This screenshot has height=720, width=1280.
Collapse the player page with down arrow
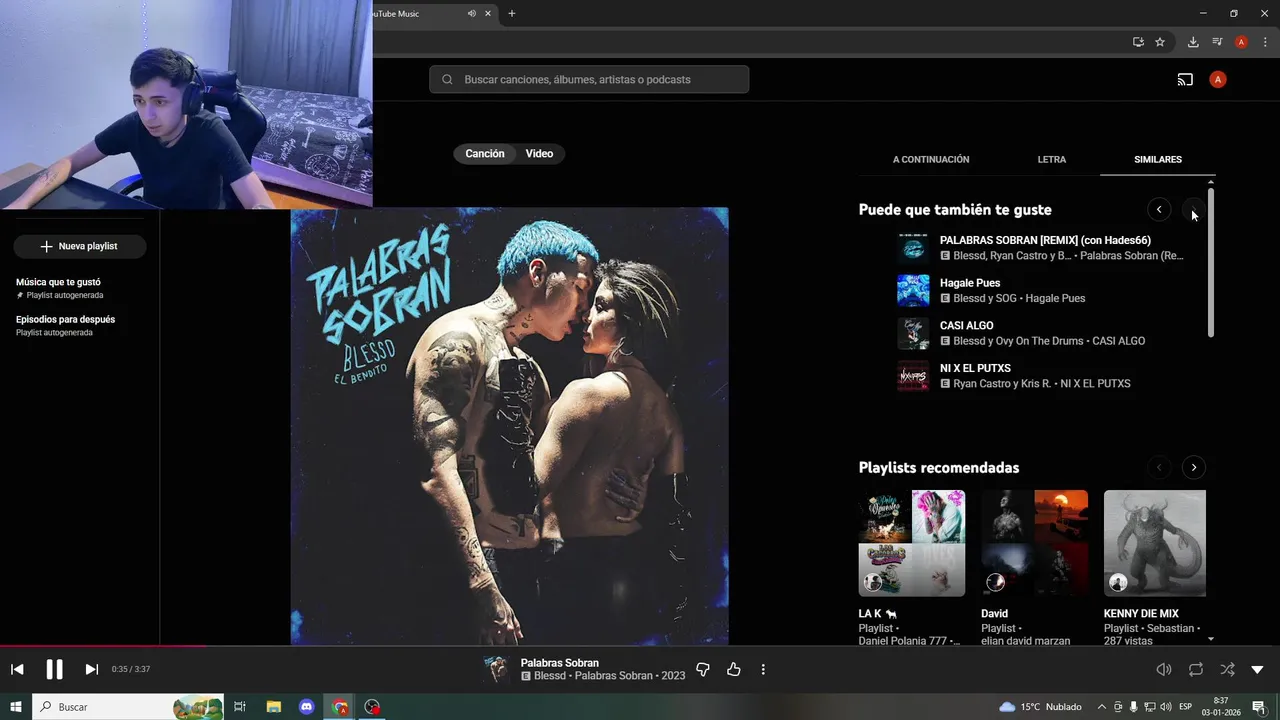(x=1258, y=669)
